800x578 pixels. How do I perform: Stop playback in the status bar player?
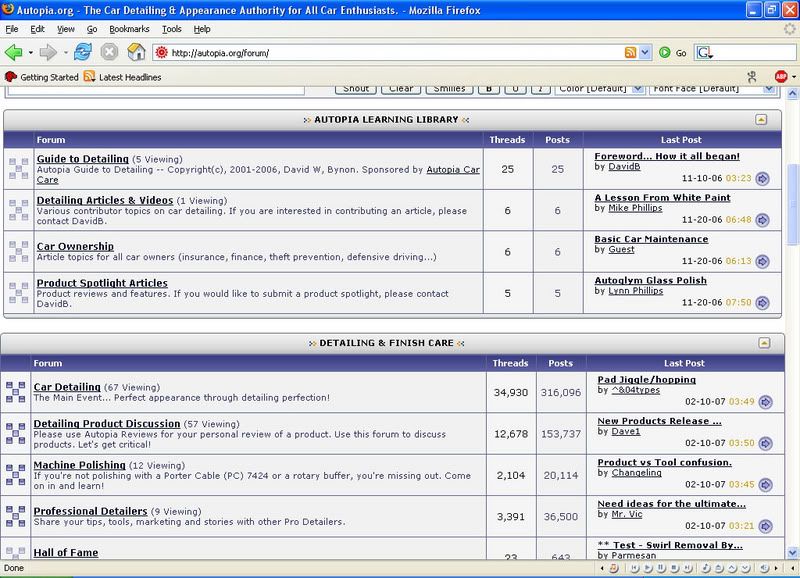click(x=674, y=568)
